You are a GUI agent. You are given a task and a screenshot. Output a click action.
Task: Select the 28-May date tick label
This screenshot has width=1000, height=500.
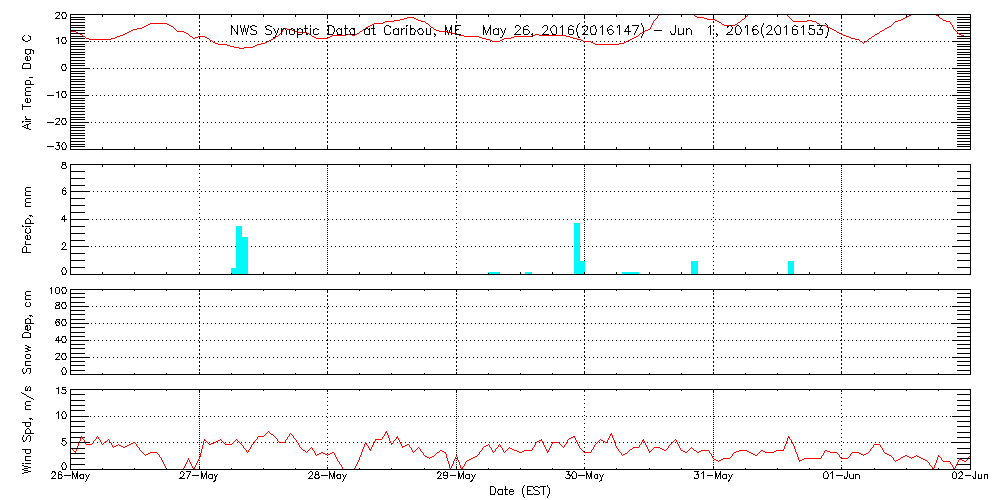pos(327,477)
